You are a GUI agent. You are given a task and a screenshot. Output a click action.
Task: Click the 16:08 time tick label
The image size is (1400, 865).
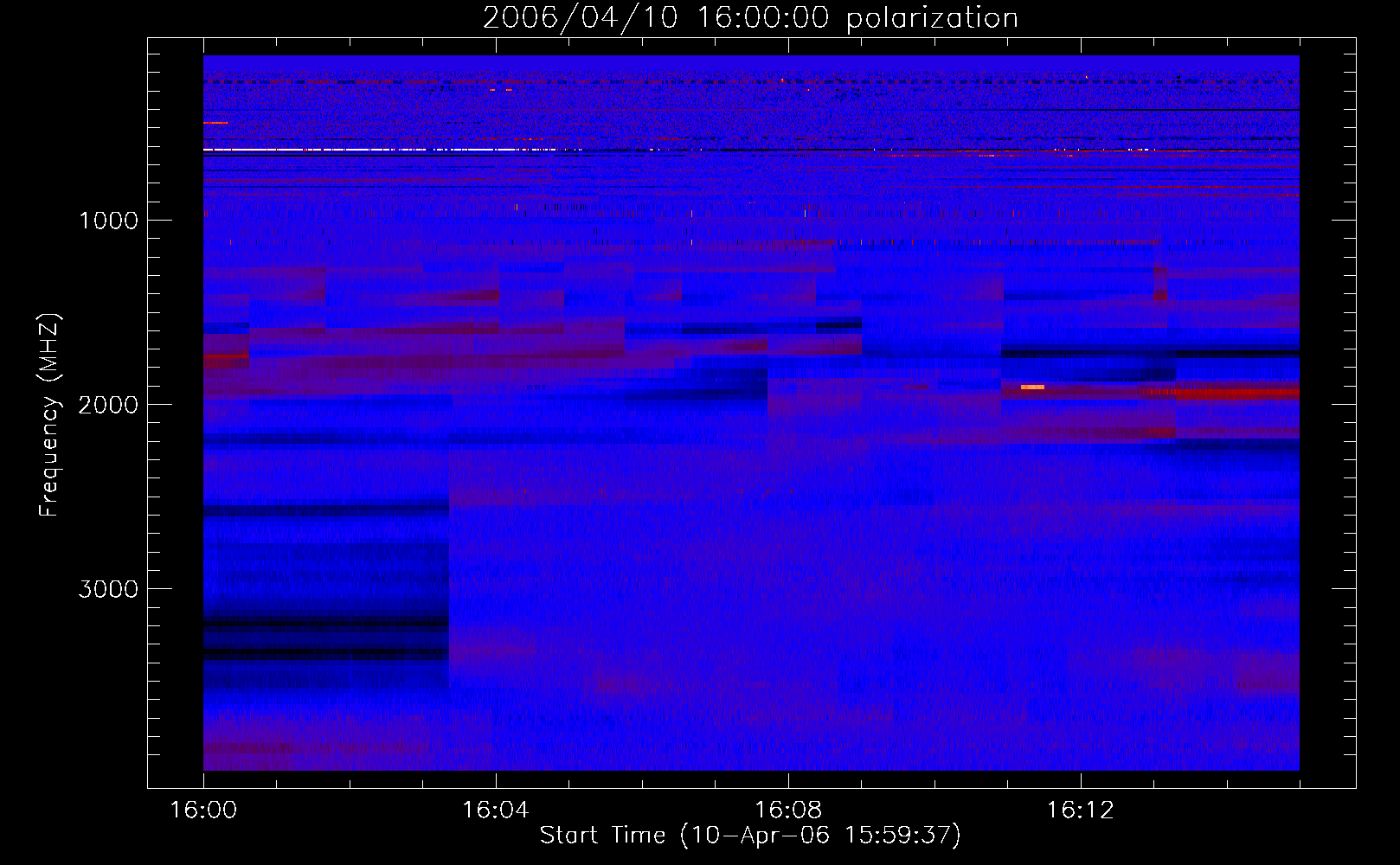tap(788, 810)
